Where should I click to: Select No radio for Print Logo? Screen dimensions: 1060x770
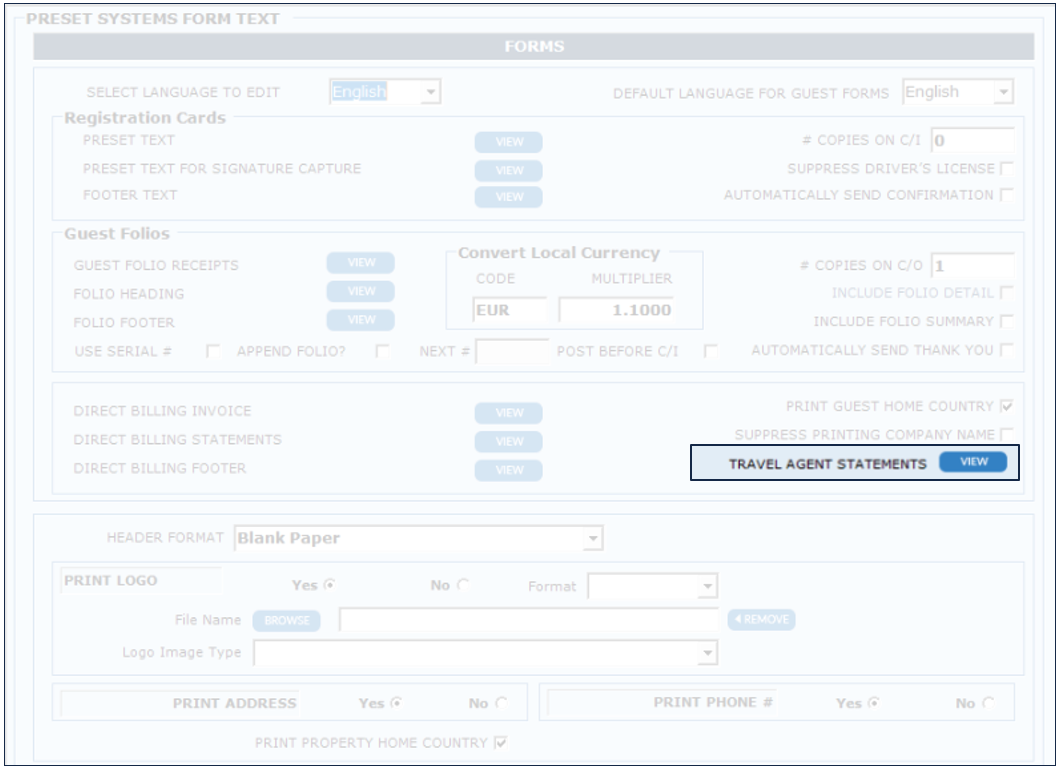462,586
